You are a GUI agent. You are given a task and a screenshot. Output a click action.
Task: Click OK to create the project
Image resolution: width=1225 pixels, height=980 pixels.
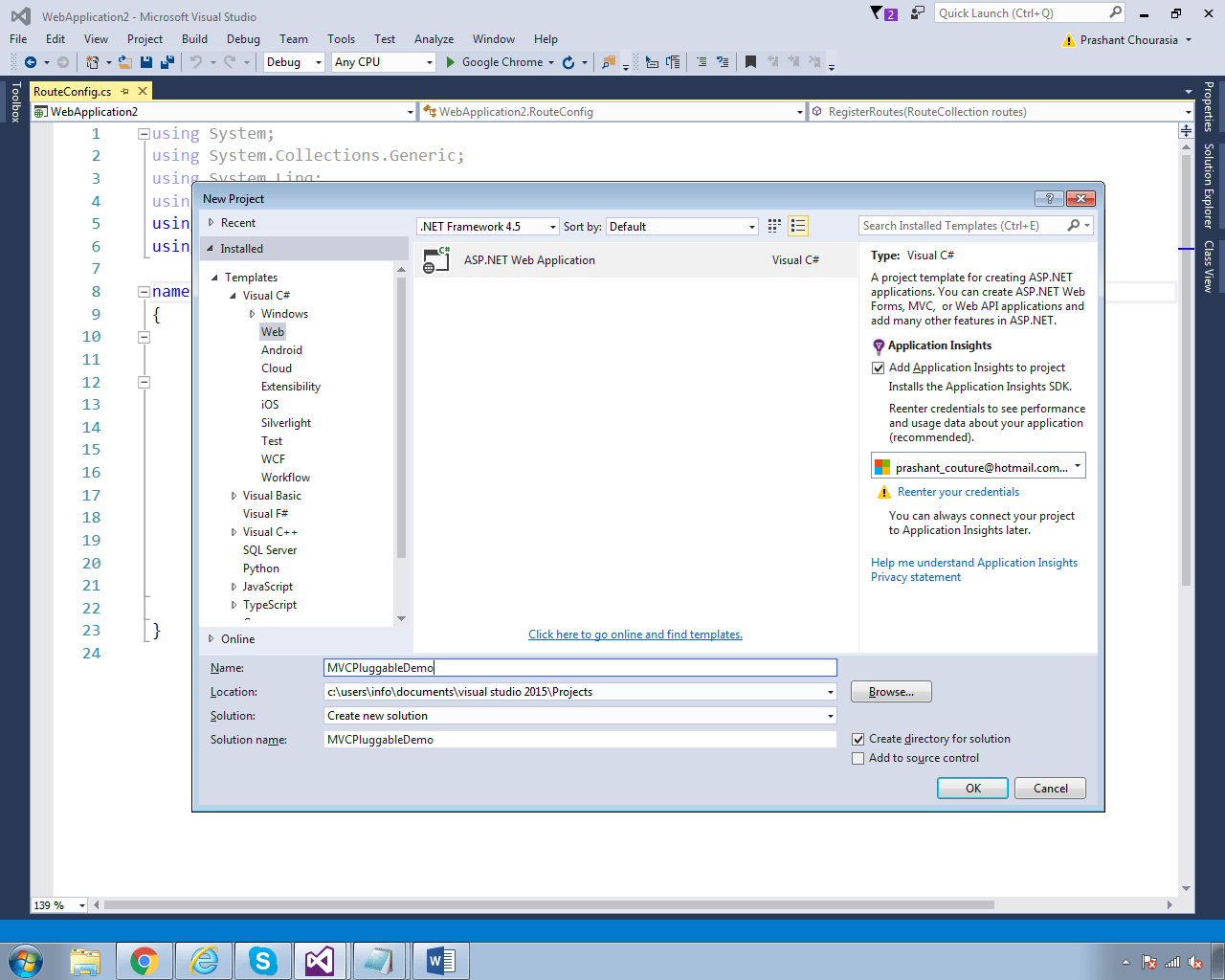(x=973, y=788)
